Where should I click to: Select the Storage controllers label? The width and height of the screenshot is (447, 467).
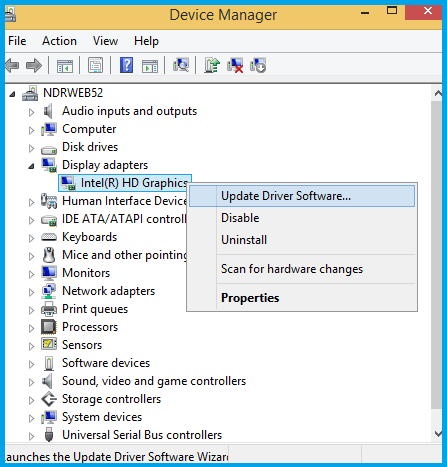coord(111,399)
